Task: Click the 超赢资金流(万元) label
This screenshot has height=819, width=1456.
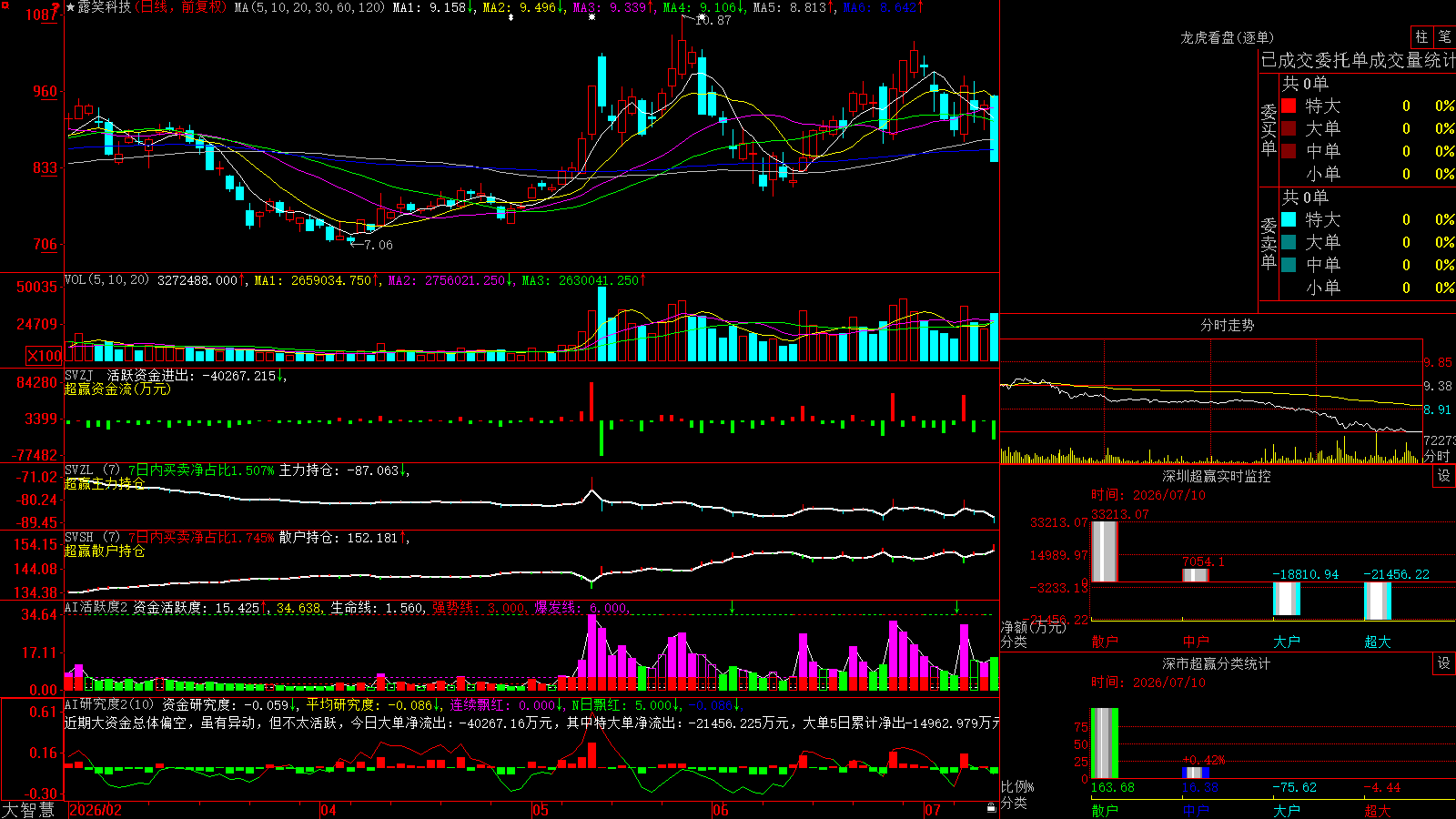Action: pyautogui.click(x=117, y=389)
